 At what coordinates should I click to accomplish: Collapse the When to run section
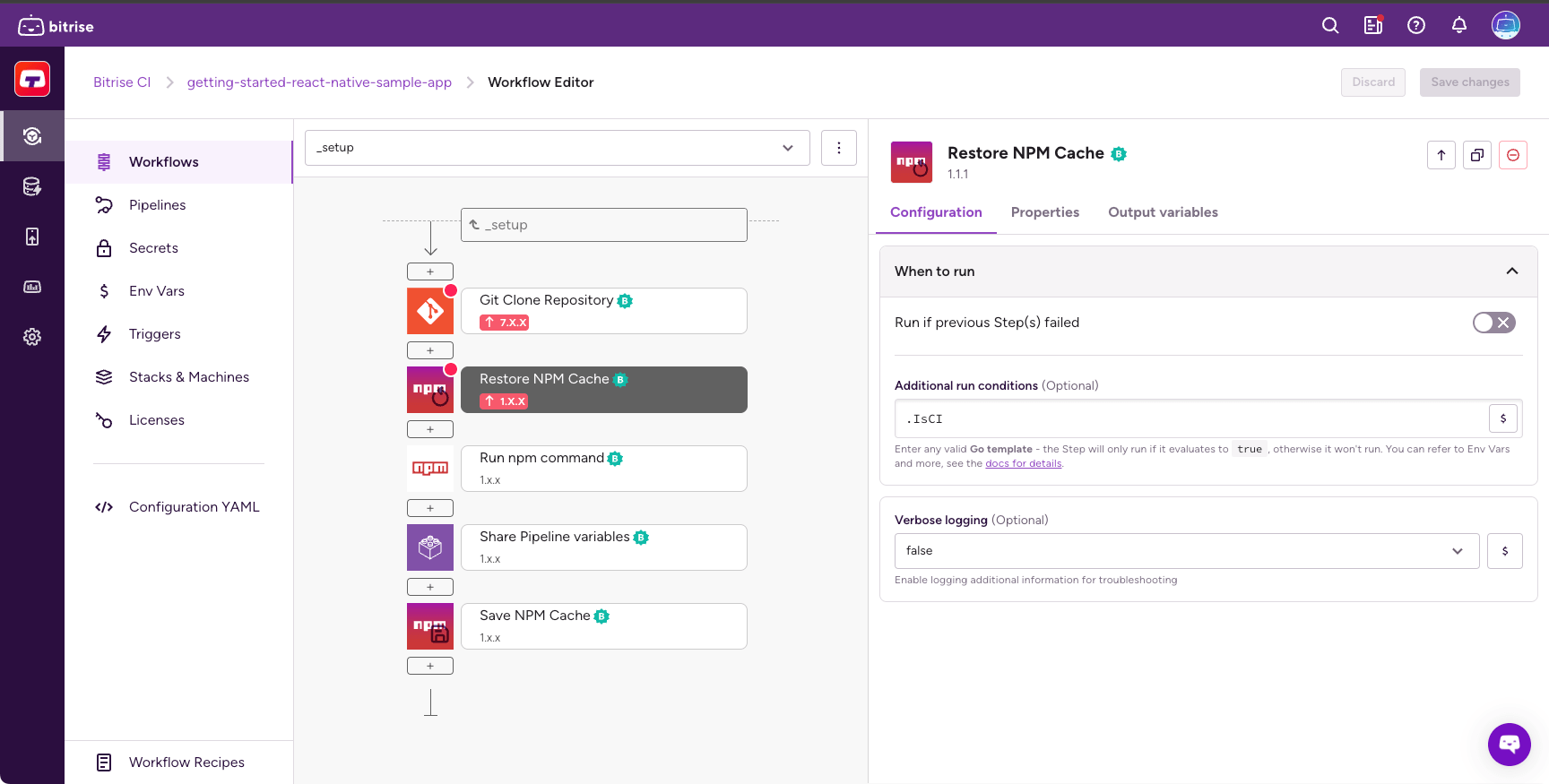point(1512,271)
